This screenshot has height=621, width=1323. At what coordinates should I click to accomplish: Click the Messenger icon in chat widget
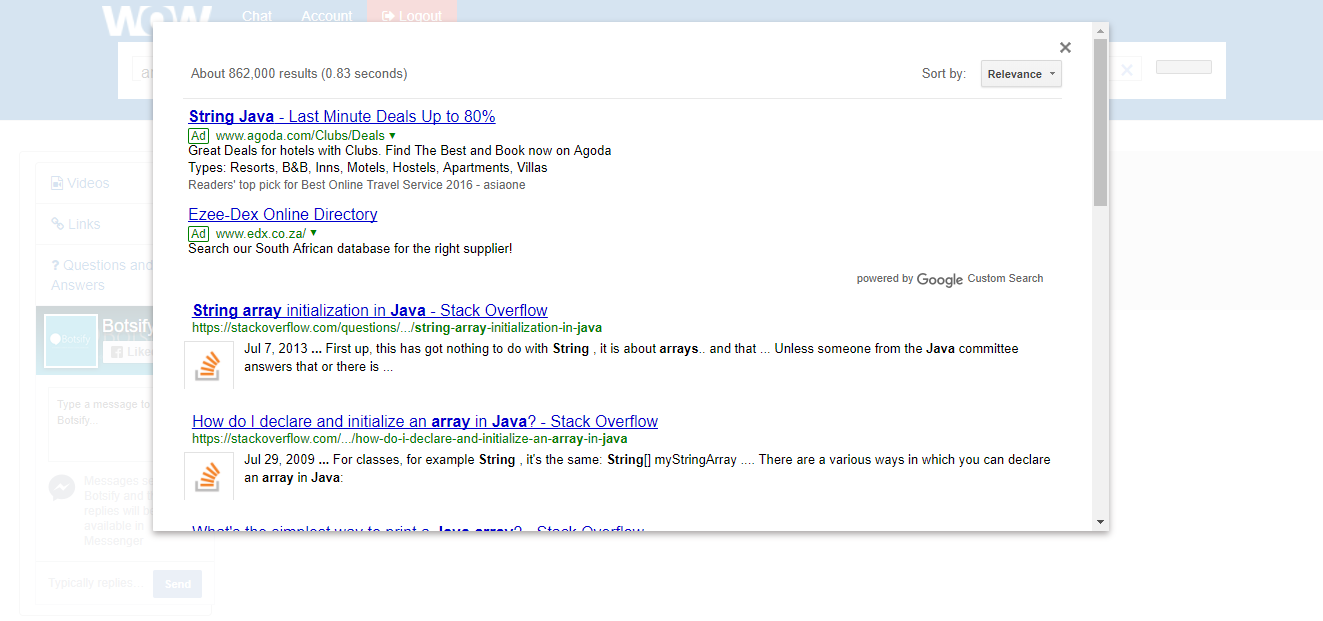pos(61,487)
